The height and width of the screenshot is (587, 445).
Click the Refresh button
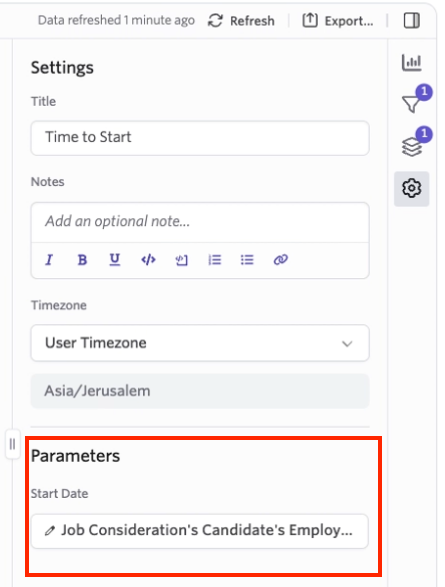click(241, 21)
